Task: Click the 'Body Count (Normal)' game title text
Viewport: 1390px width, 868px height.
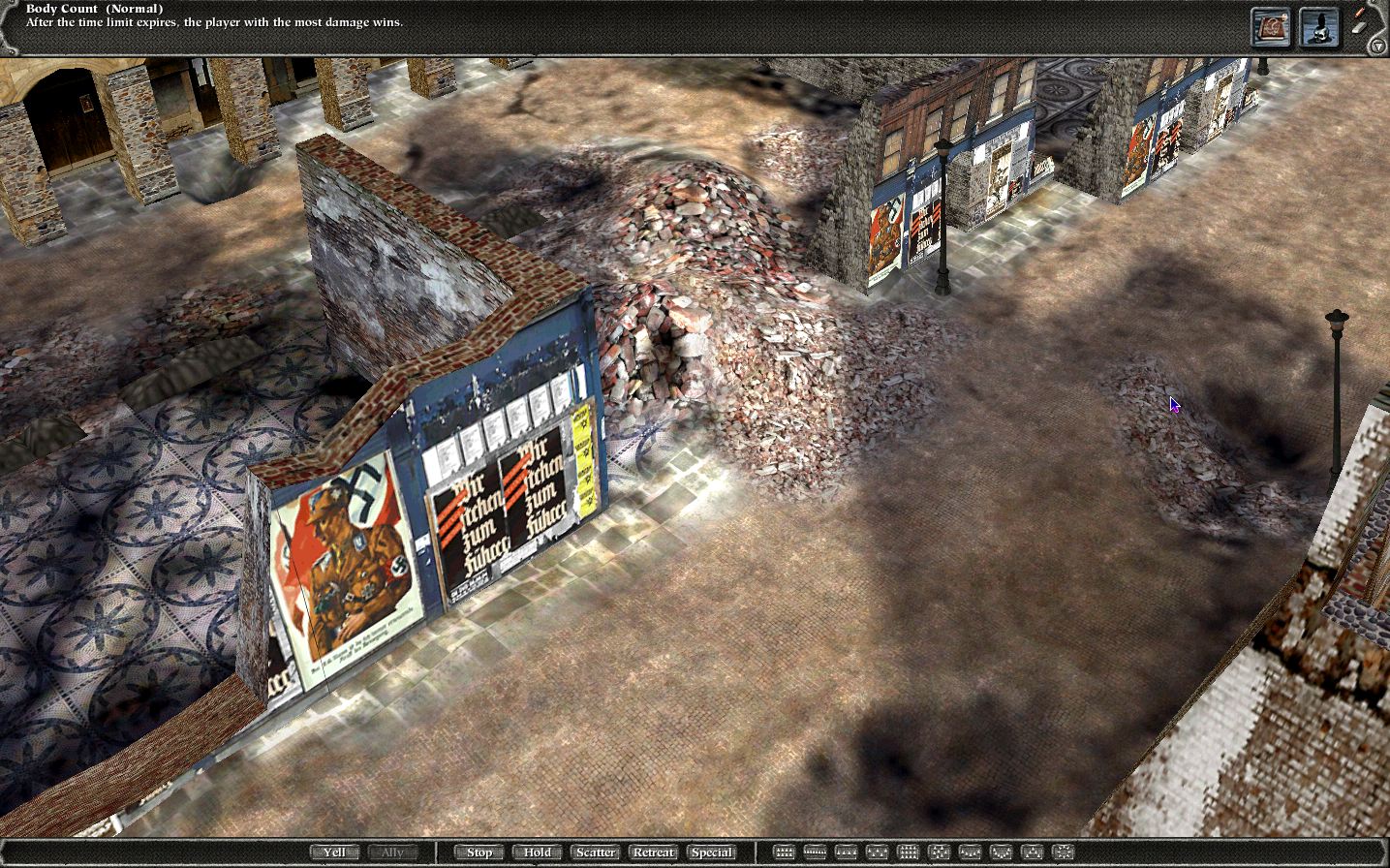Action: pos(94,9)
